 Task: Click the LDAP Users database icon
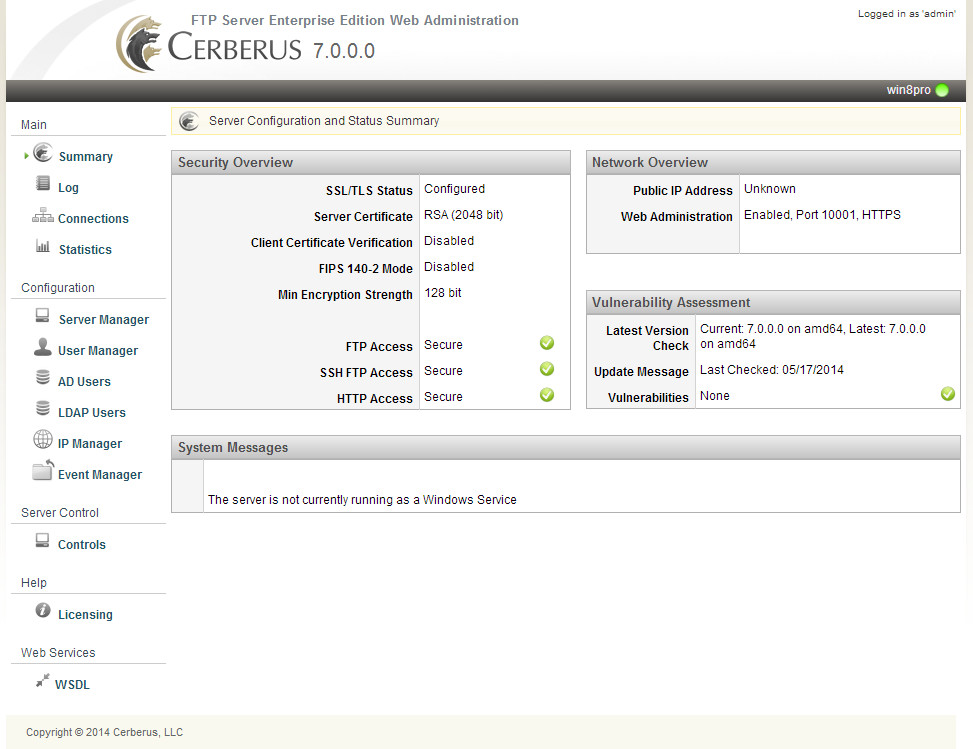tap(43, 408)
